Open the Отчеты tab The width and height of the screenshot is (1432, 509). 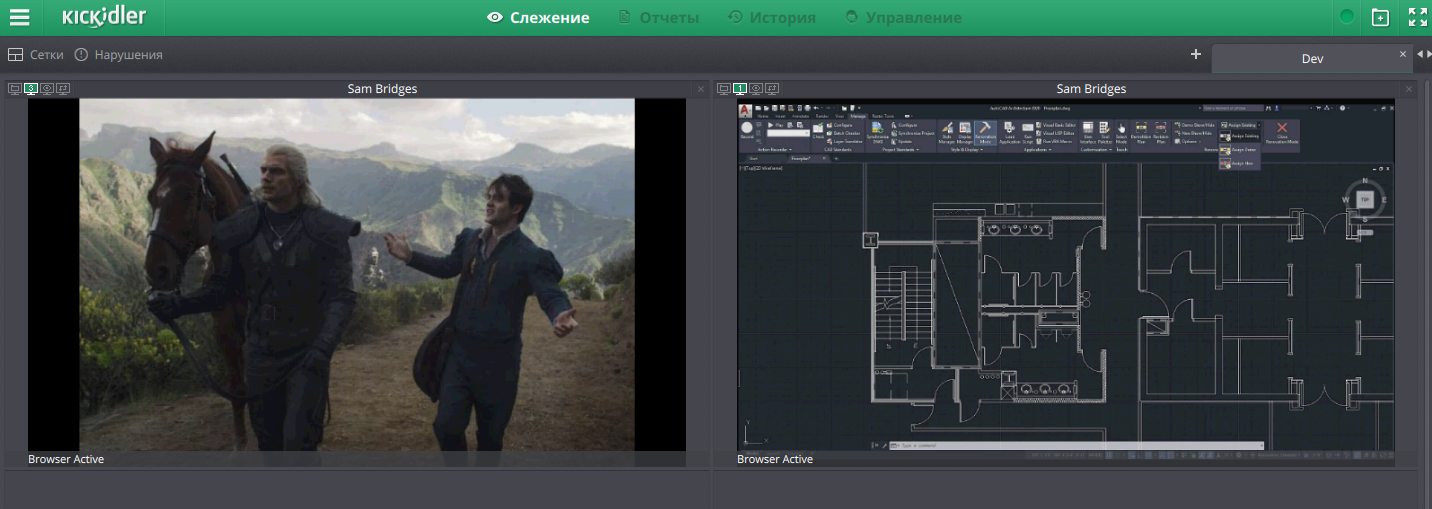tap(658, 17)
